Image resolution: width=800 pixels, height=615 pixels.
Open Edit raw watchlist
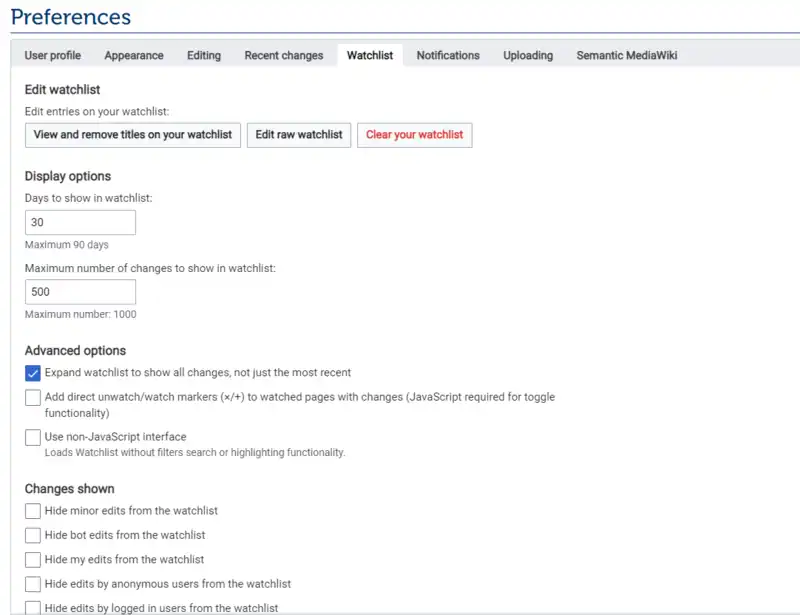298,135
